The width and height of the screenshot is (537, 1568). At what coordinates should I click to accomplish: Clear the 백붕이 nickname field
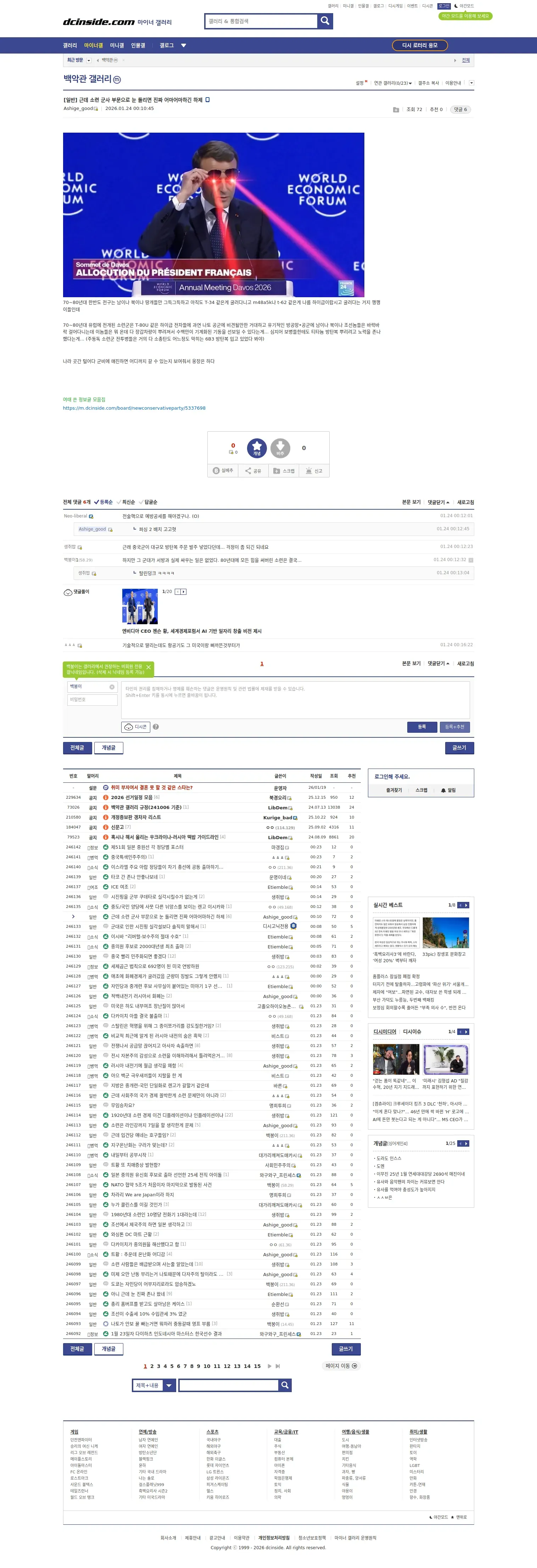point(112,687)
